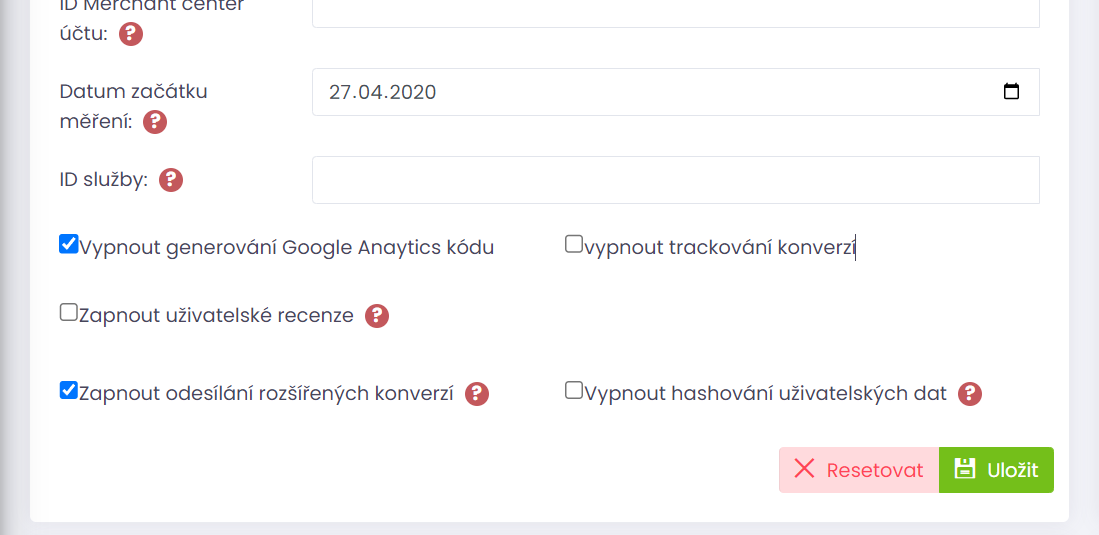Click the floppy disk icon on Uložit
1099x535 pixels.
[966, 469]
